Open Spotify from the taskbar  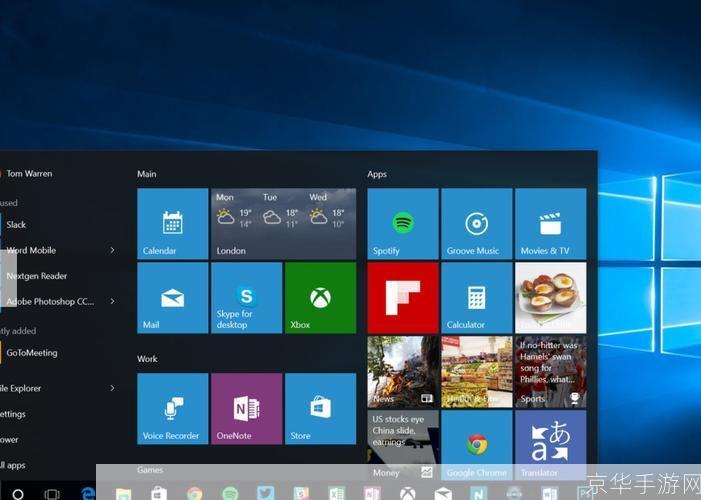tap(230, 494)
